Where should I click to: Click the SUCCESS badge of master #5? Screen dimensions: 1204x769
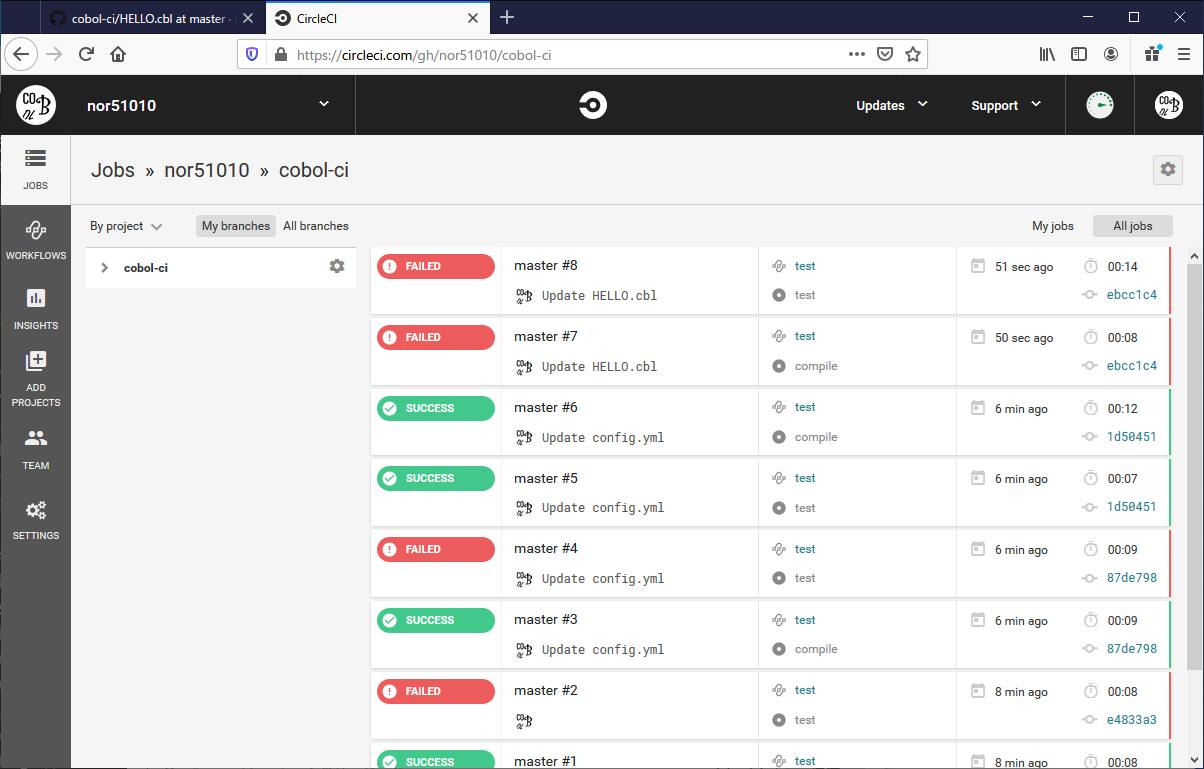pos(436,478)
